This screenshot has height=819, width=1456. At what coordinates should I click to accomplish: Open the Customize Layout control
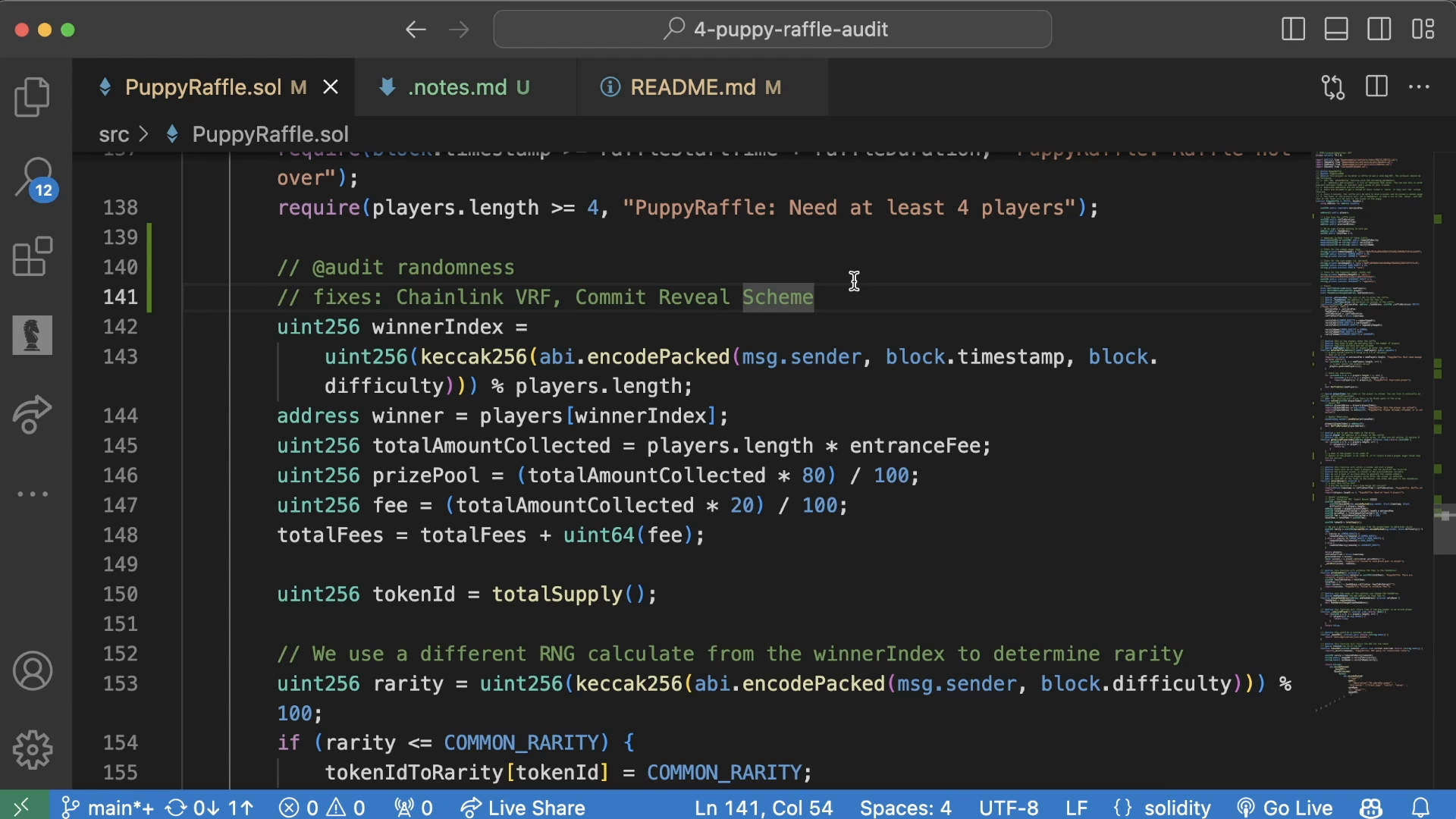tap(1424, 30)
